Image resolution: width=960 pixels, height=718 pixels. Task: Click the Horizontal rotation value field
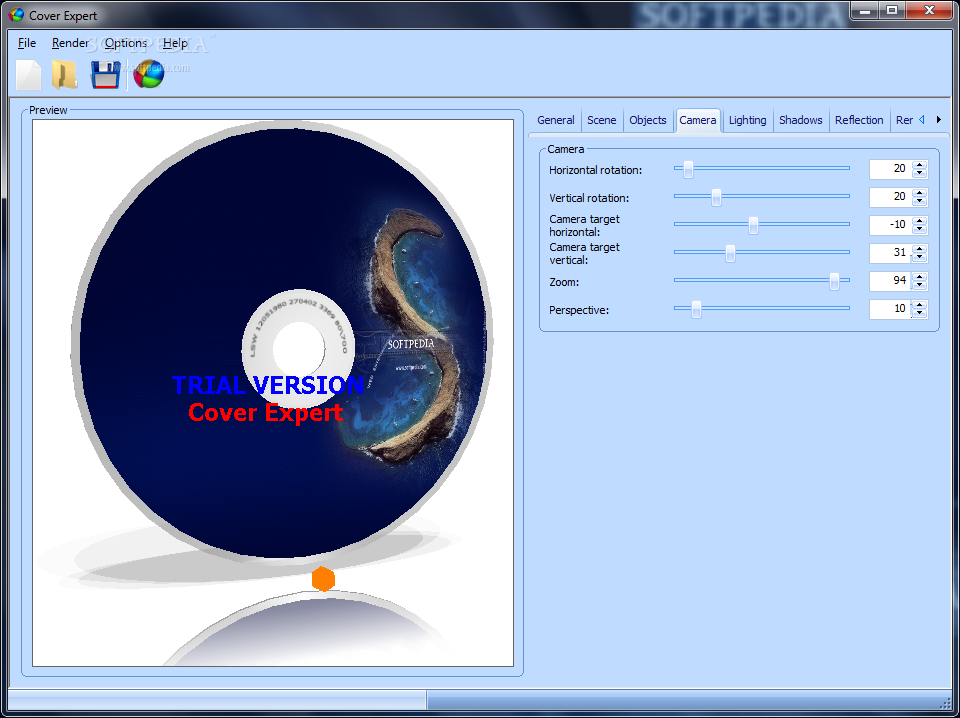890,169
